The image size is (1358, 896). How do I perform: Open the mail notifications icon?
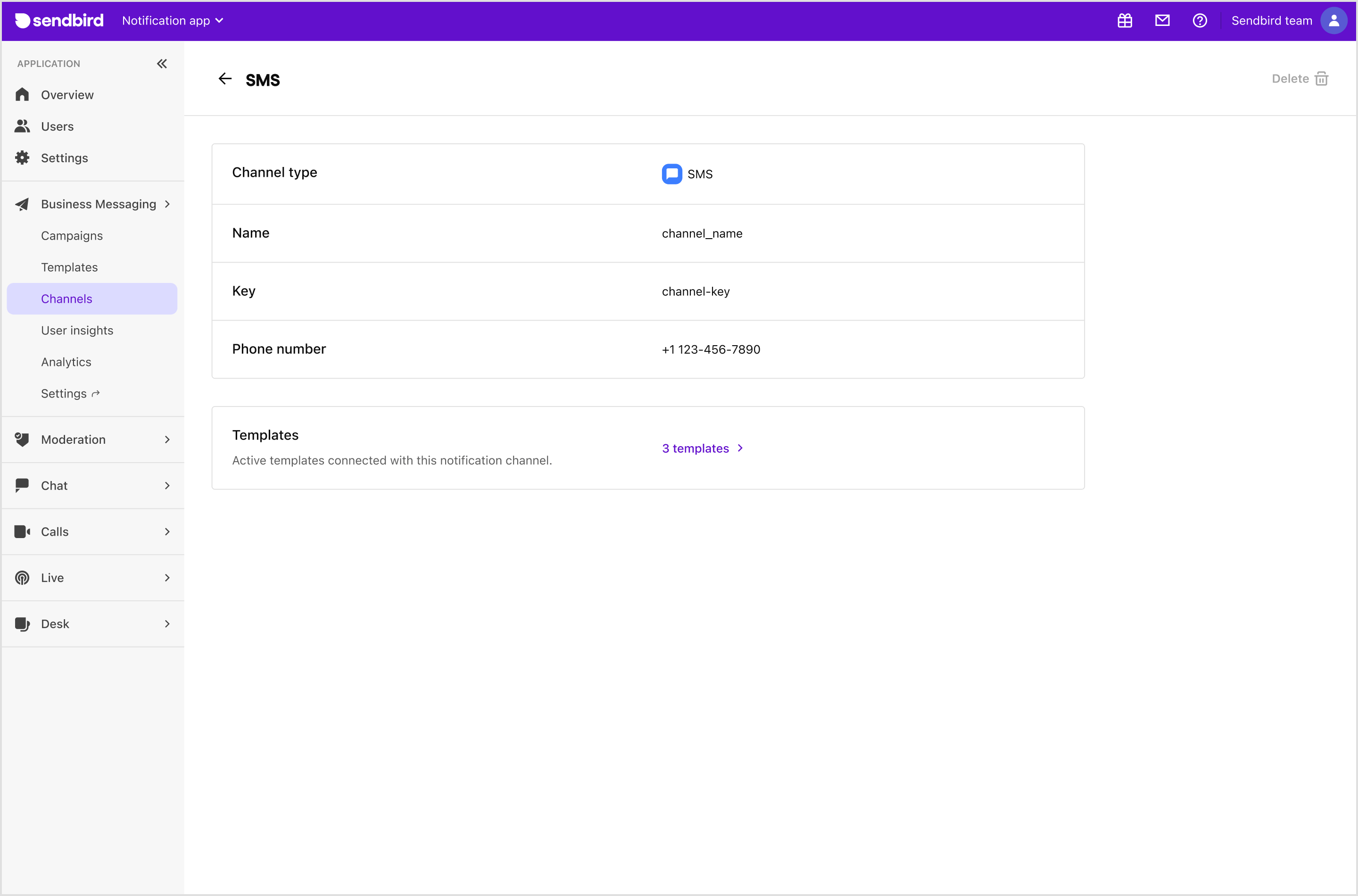click(1163, 21)
